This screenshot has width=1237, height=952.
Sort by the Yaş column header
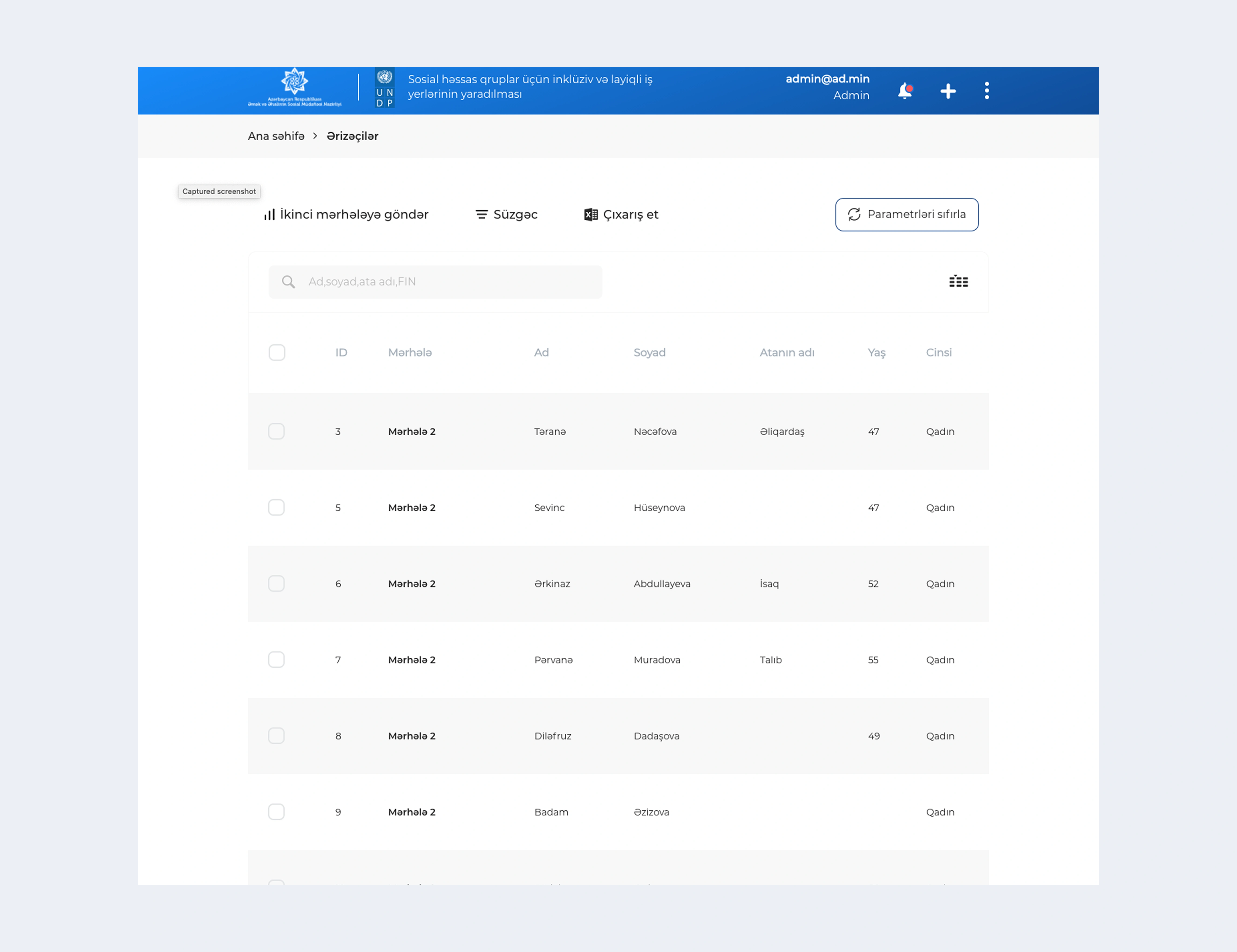point(876,352)
